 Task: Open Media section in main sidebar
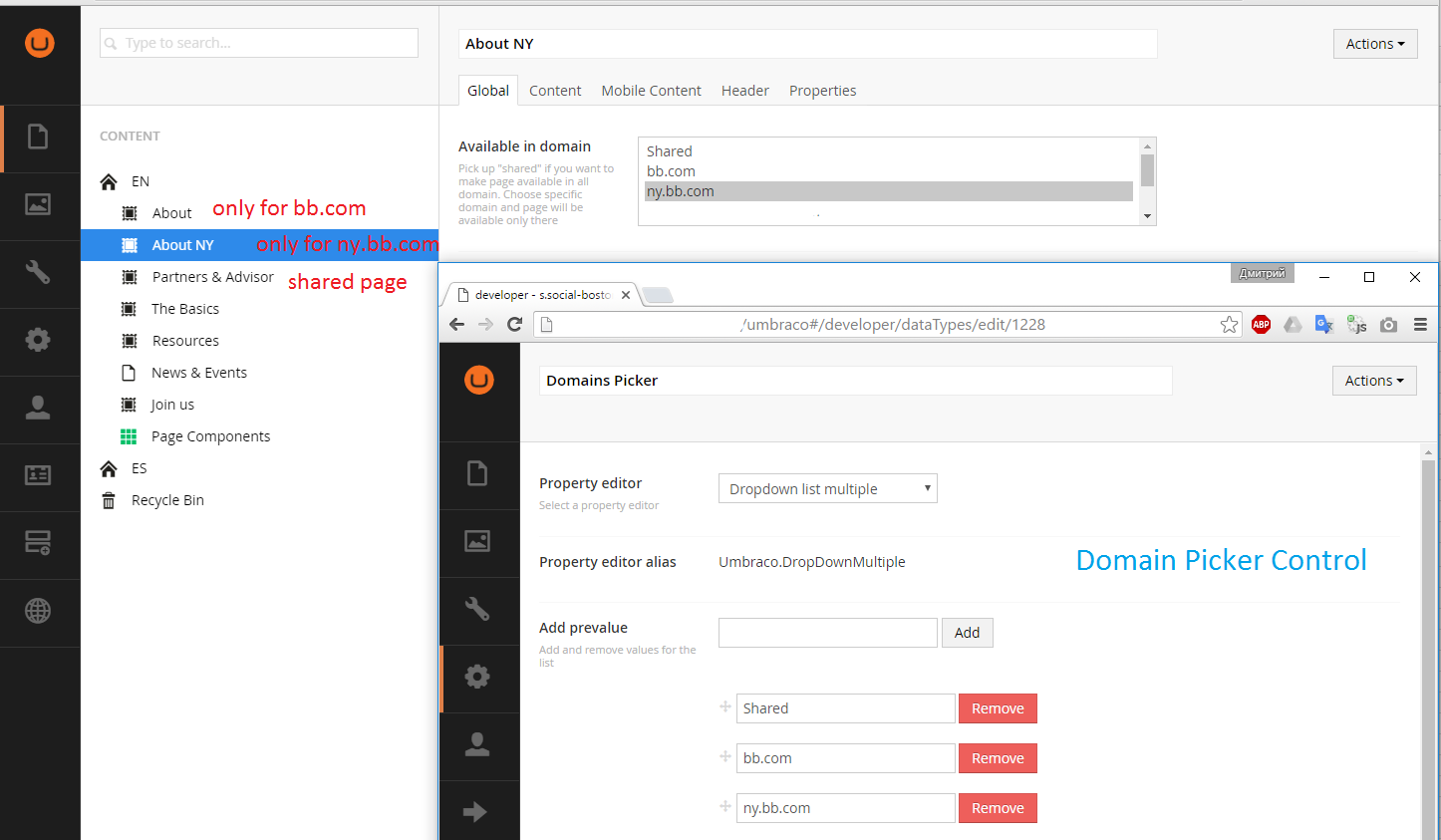[38, 204]
